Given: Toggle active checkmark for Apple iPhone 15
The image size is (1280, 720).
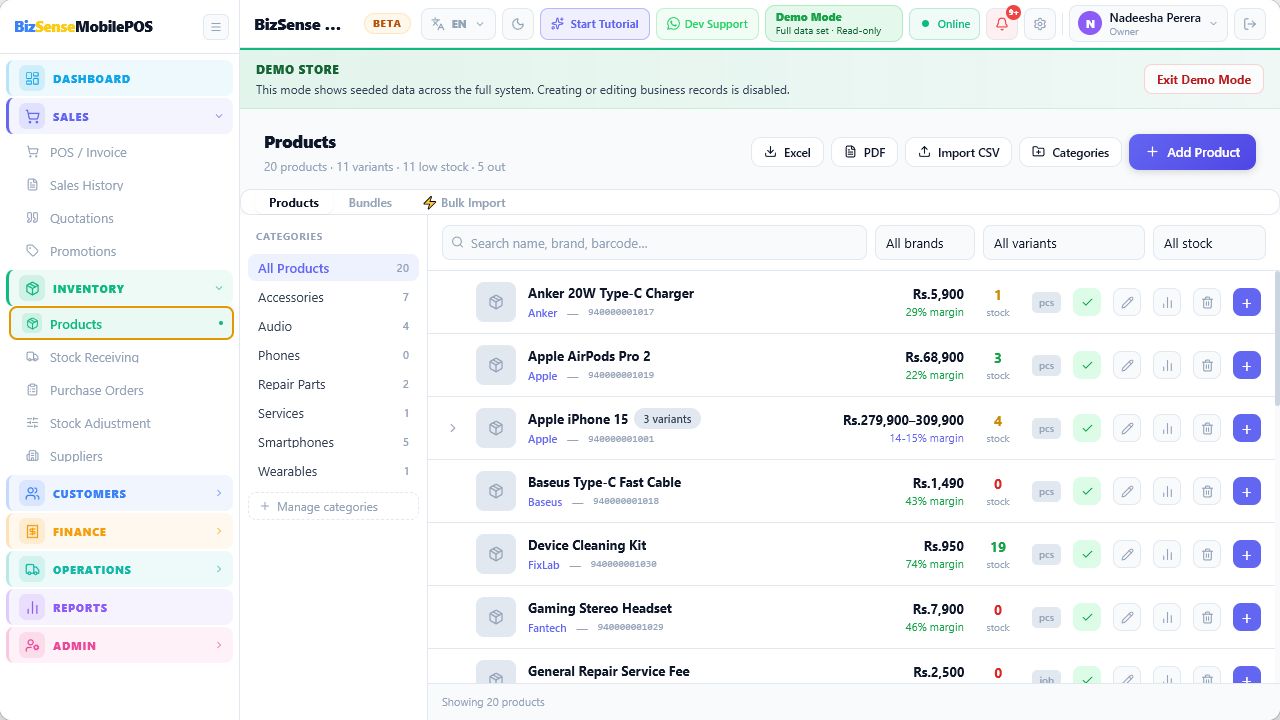Looking at the screenshot, I should pyautogui.click(x=1087, y=428).
